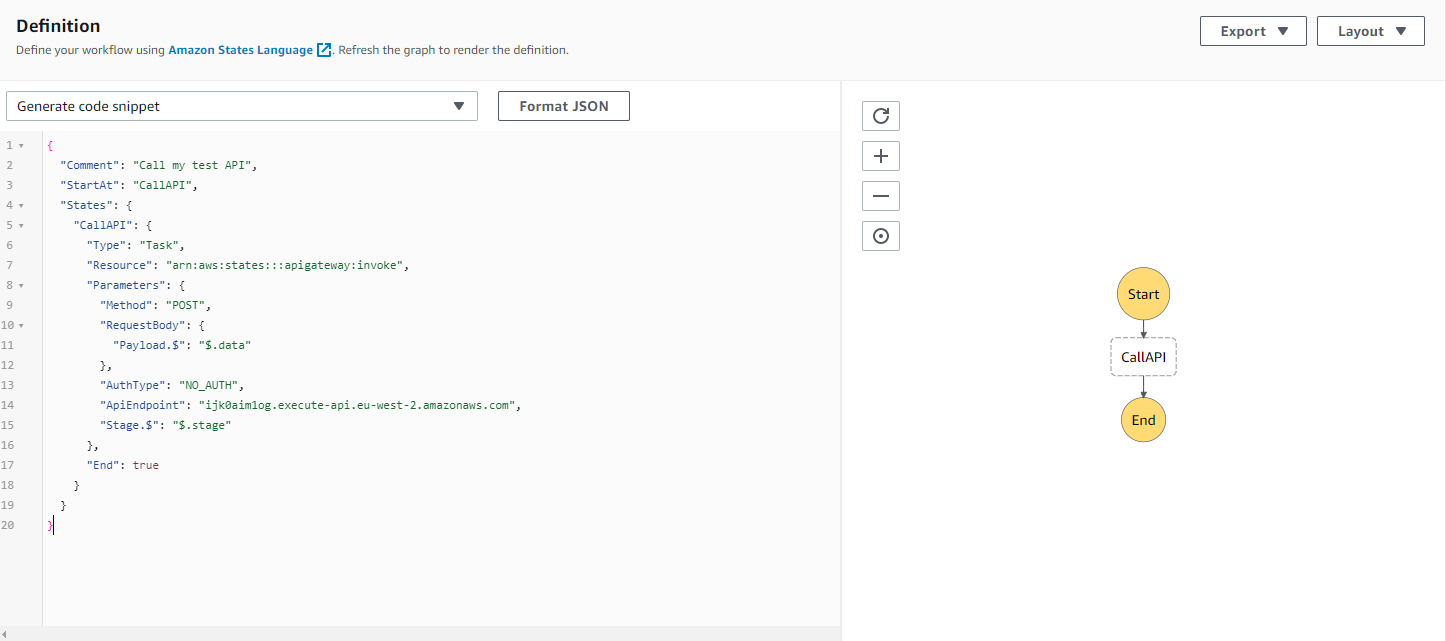Open the Layout menu

tap(1370, 30)
